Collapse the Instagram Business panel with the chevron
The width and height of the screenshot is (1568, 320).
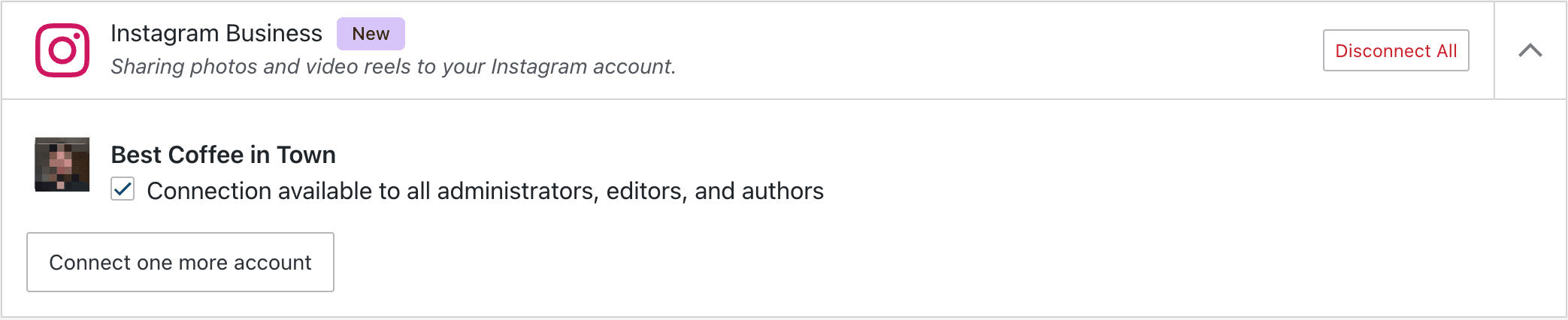coord(1530,50)
